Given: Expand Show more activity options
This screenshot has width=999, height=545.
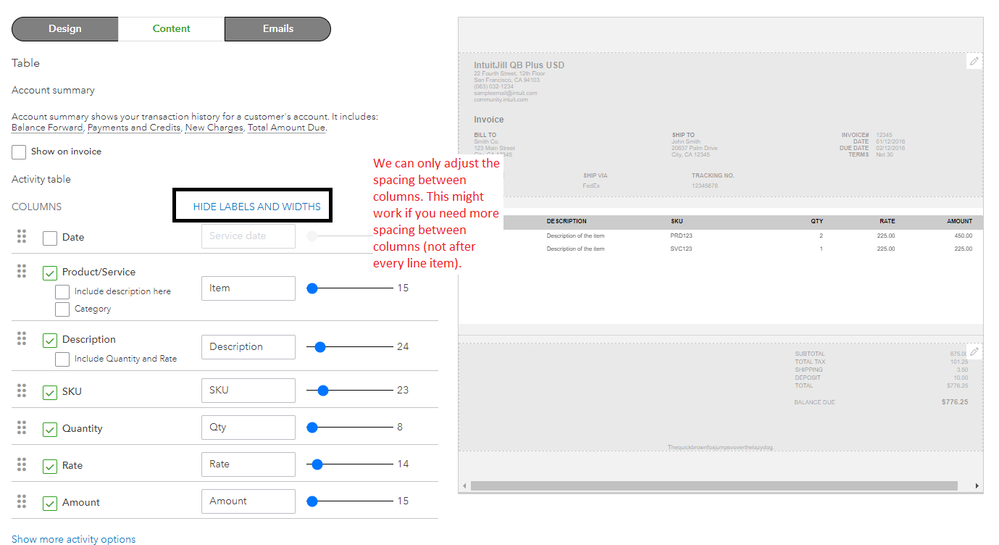Looking at the screenshot, I should pos(73,539).
